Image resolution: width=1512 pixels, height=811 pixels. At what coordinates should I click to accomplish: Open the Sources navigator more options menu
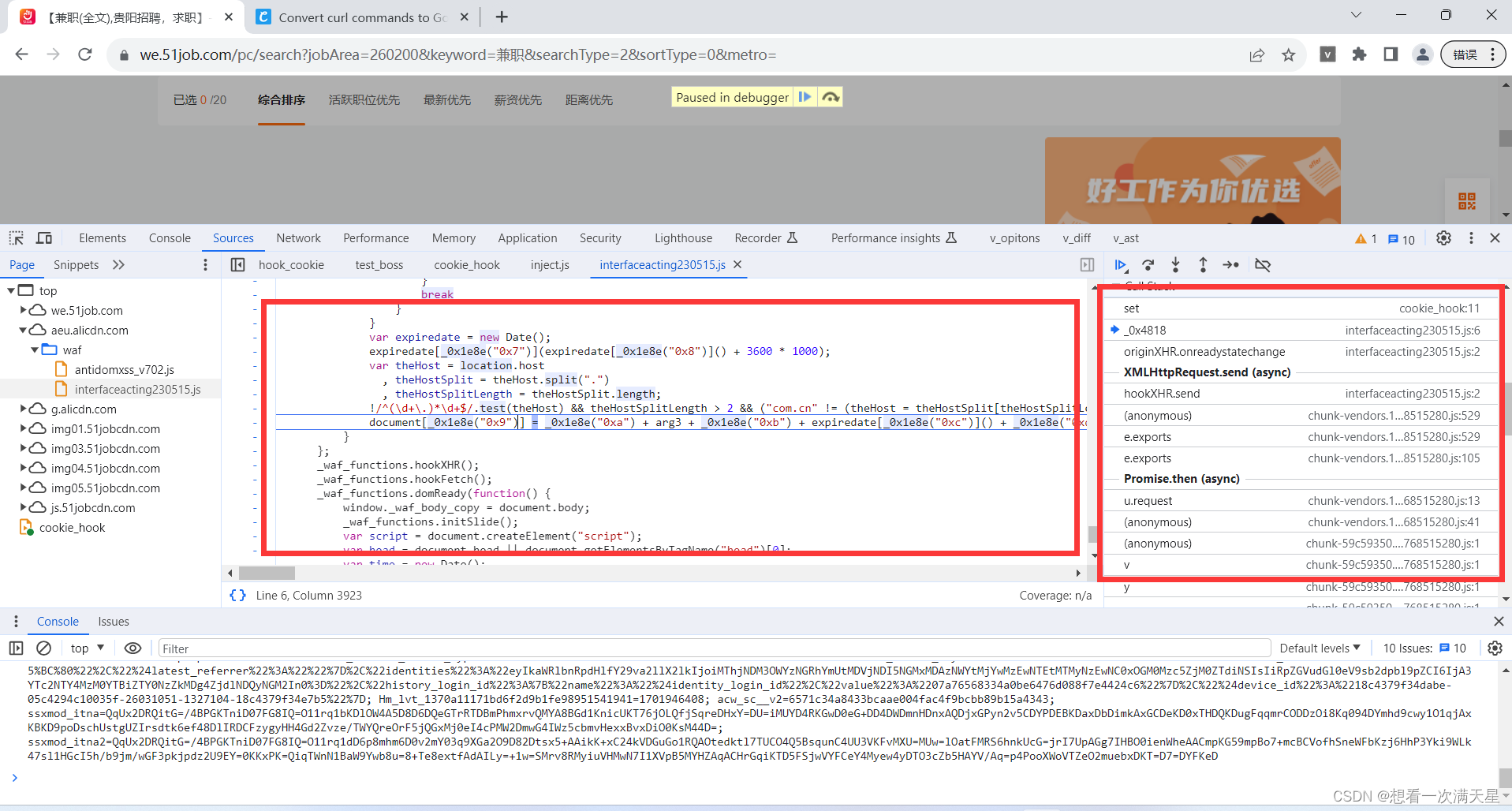205,265
